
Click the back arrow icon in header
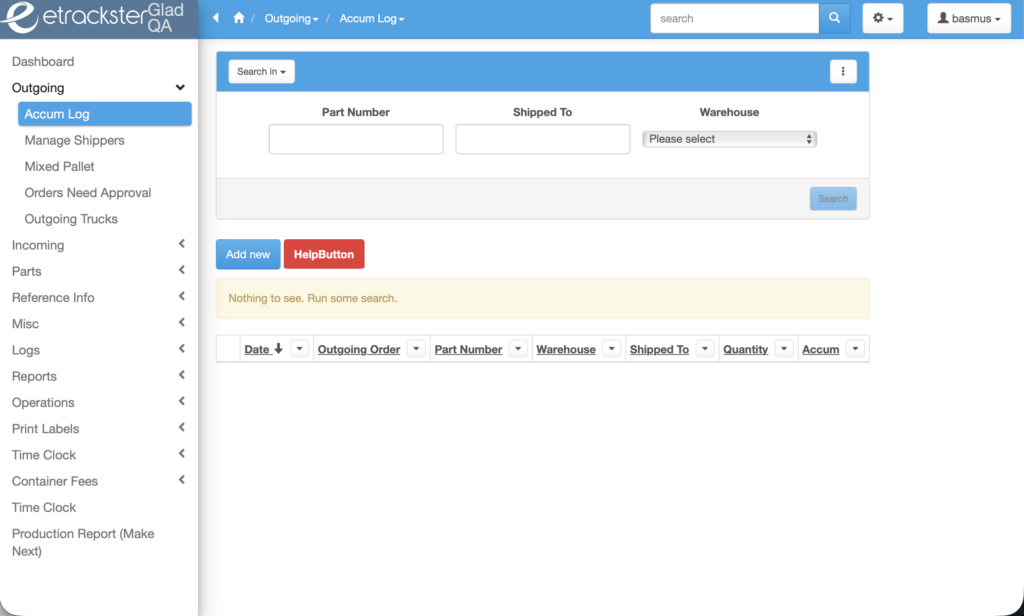coord(216,18)
